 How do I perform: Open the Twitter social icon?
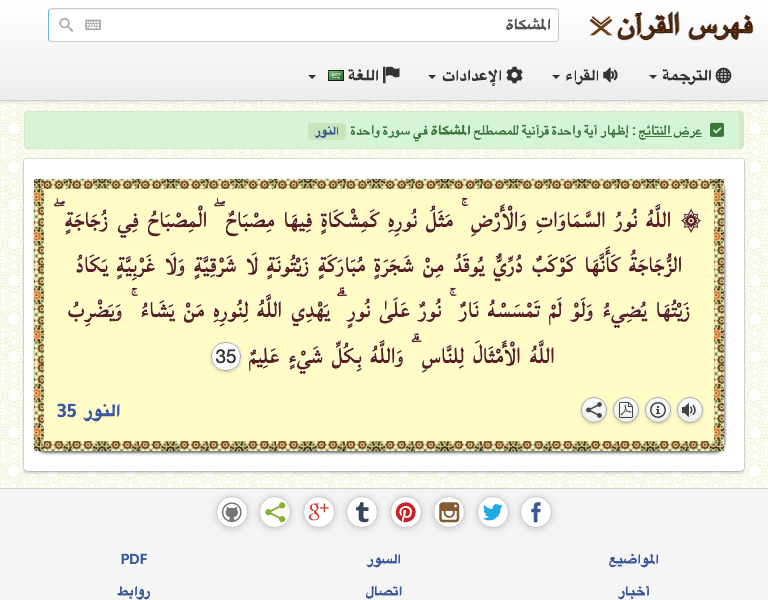tap(492, 513)
